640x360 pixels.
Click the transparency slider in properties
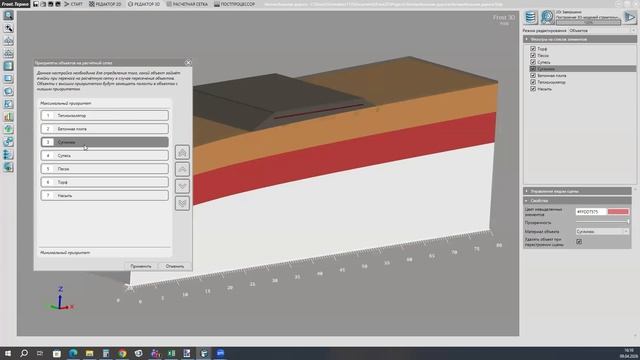(x=602, y=222)
